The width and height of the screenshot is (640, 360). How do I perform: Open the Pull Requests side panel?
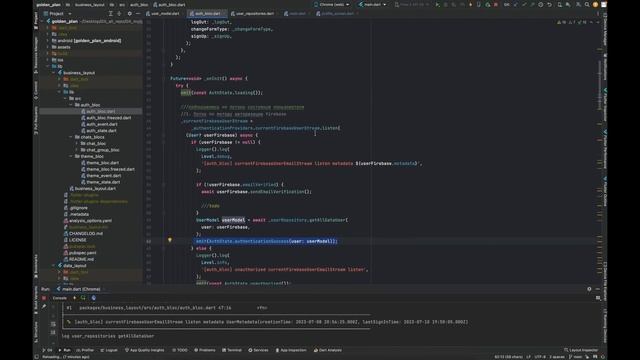[36, 120]
